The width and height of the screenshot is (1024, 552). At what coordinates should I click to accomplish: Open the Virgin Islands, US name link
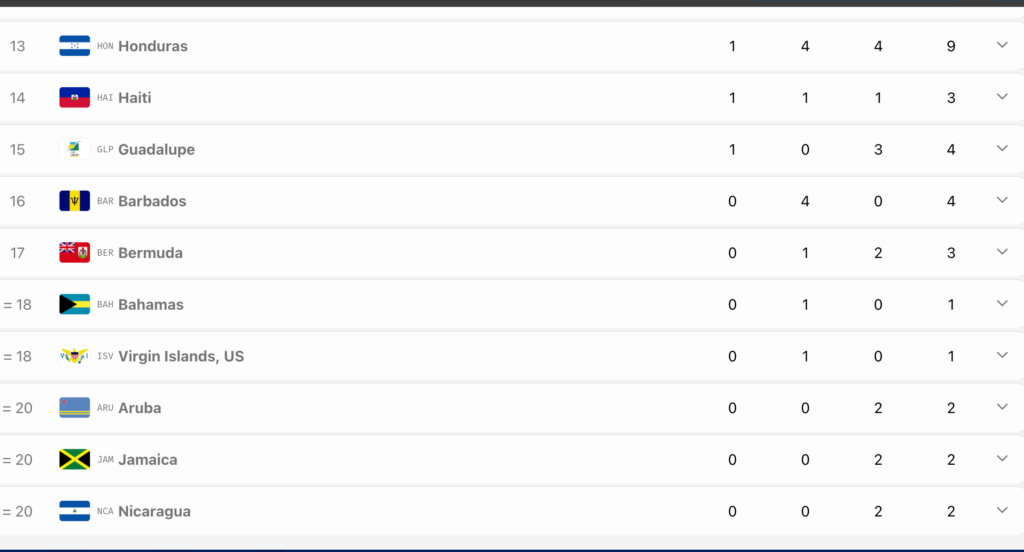coord(181,356)
